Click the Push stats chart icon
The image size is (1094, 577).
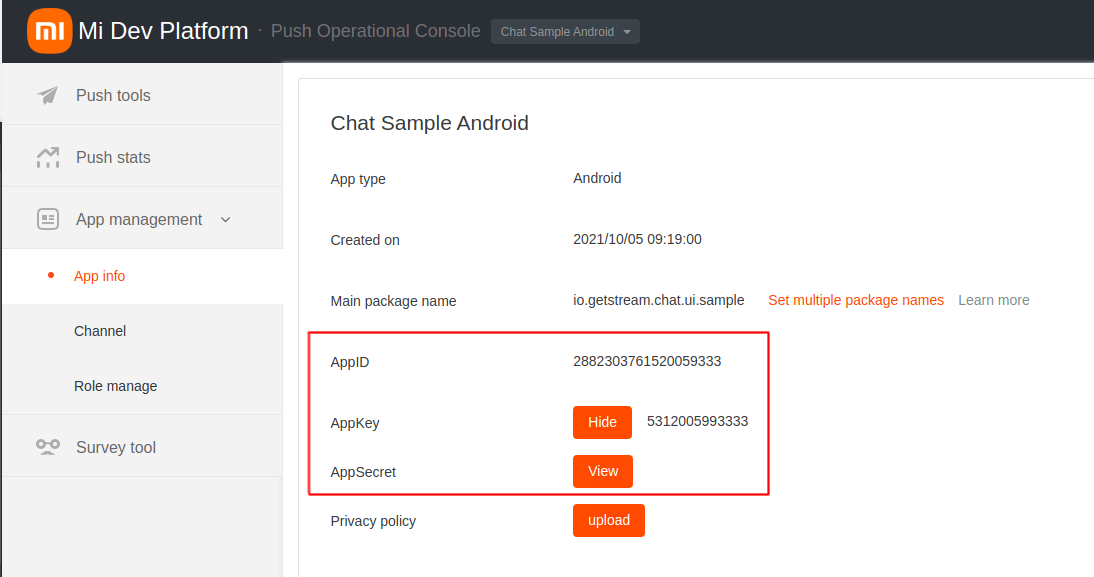[x=48, y=156]
